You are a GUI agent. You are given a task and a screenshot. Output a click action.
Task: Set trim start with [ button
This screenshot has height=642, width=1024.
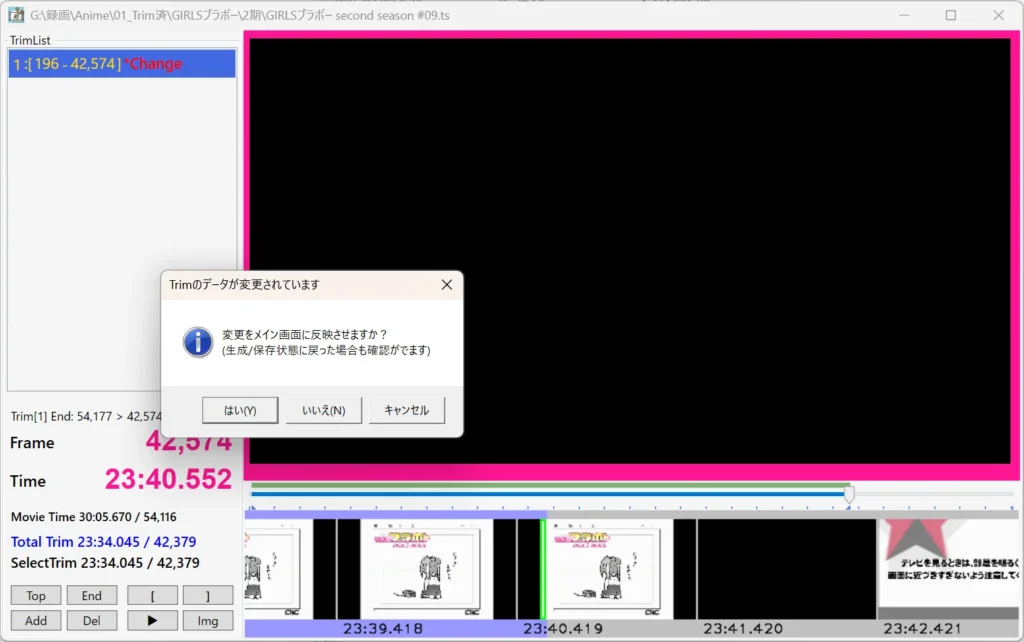click(x=152, y=596)
